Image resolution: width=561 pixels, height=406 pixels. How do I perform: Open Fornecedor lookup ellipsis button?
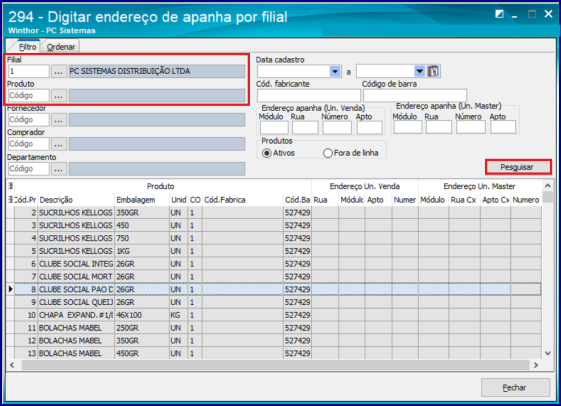[x=59, y=120]
